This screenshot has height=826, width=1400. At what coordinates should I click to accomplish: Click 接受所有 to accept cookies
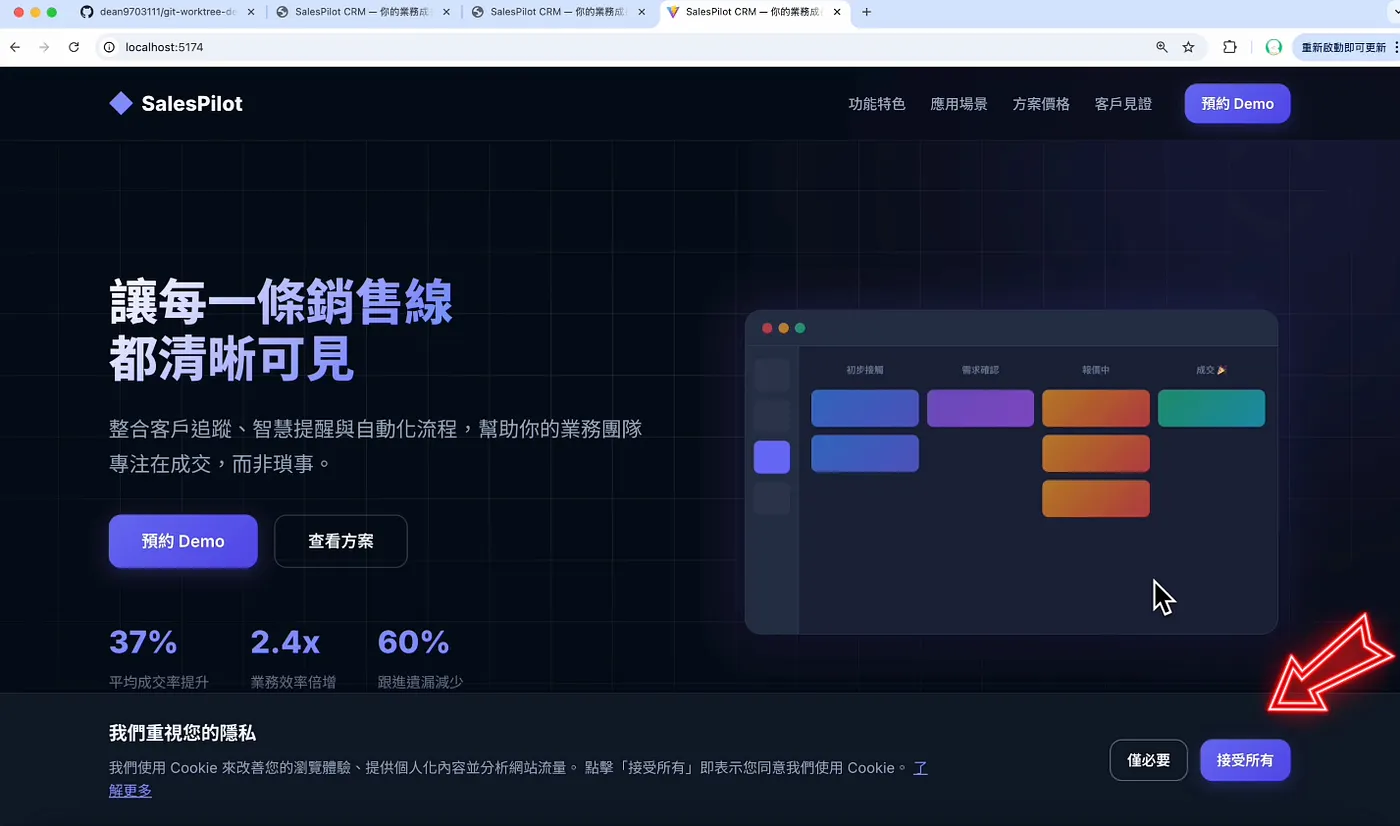pos(1245,760)
